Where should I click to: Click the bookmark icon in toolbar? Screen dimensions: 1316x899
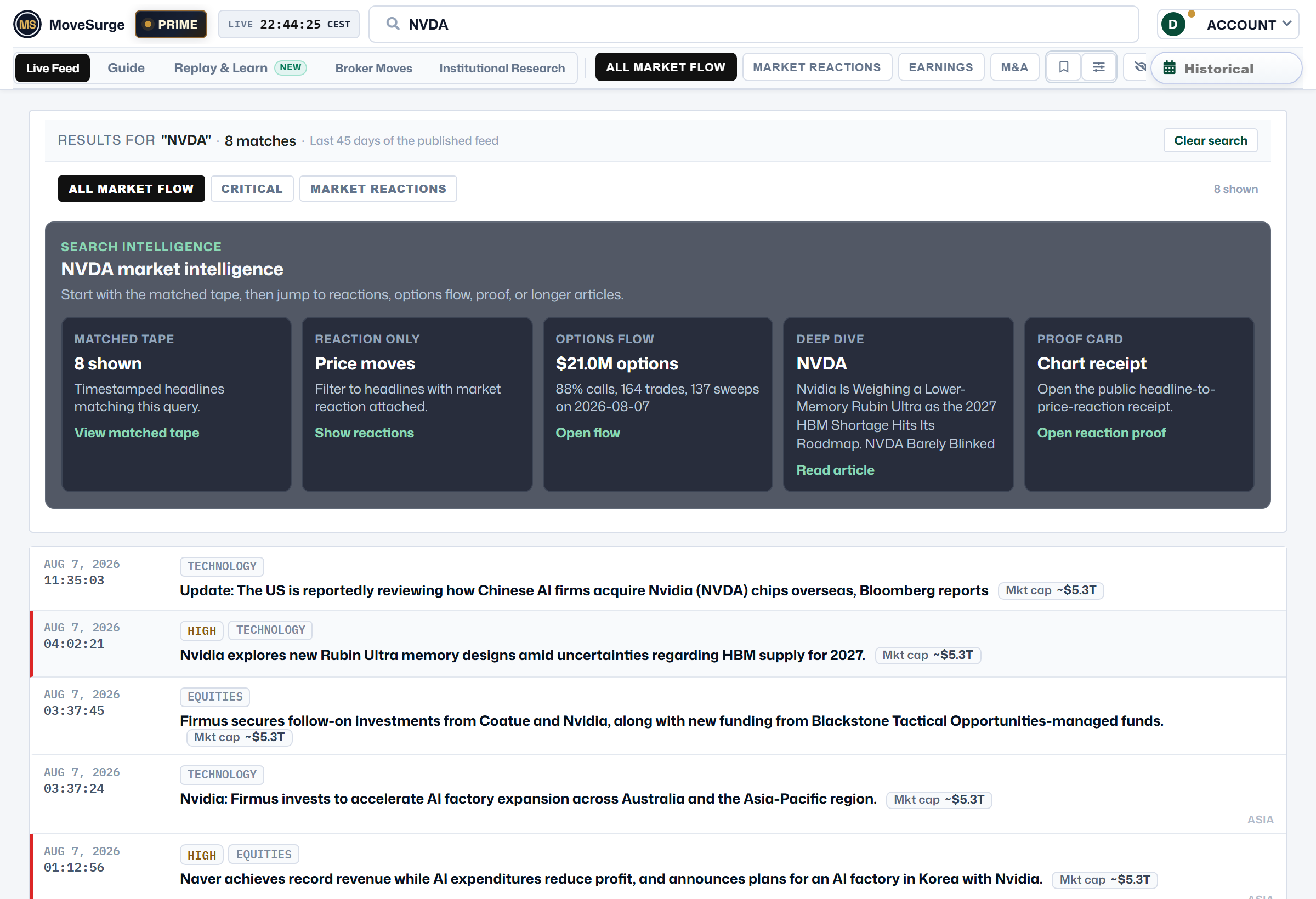click(x=1063, y=67)
